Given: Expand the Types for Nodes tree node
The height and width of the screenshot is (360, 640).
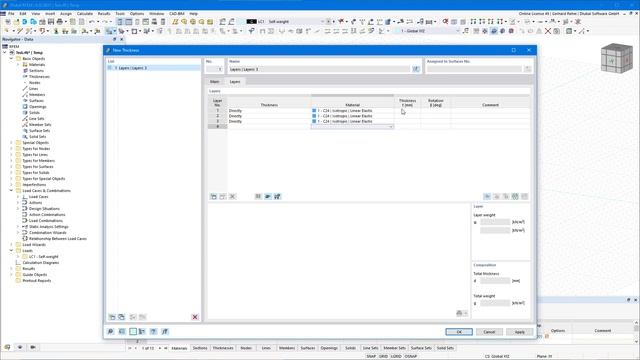Looking at the screenshot, I should (11, 149).
